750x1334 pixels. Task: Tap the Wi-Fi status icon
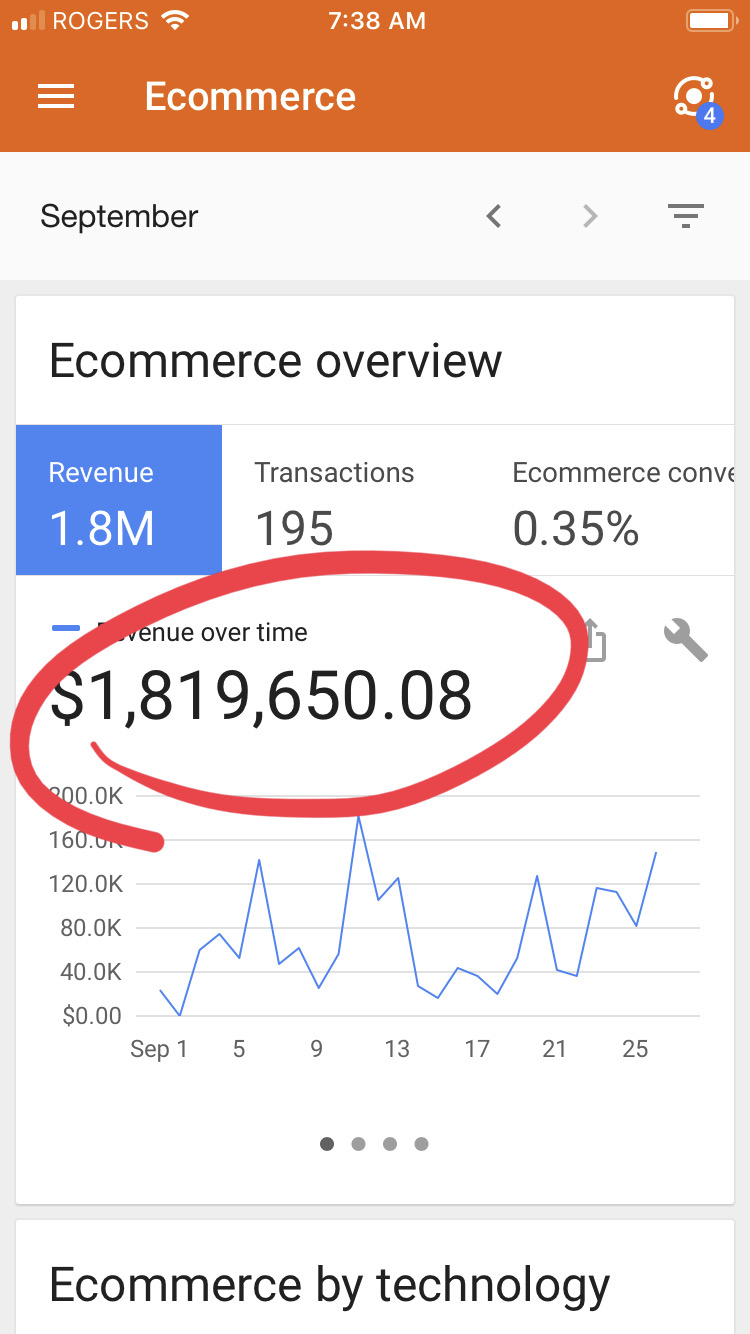175,21
